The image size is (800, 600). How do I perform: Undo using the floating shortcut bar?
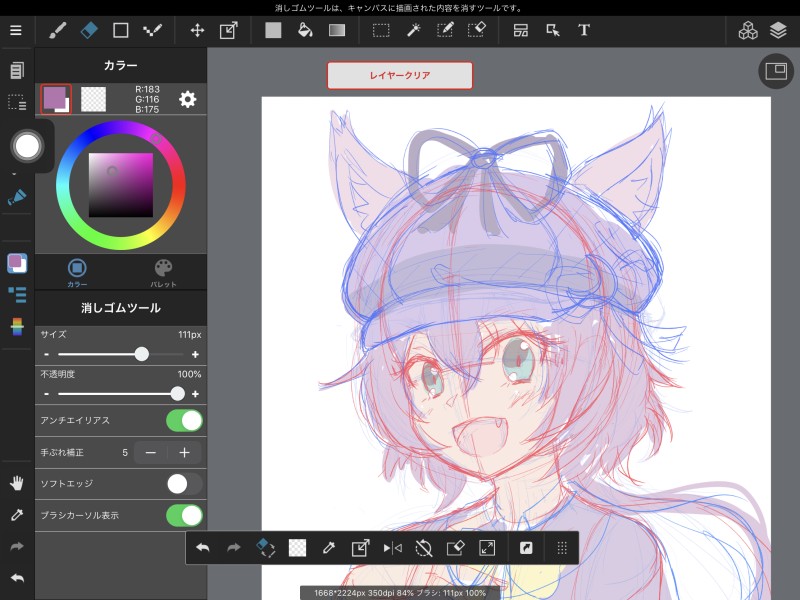click(x=203, y=548)
